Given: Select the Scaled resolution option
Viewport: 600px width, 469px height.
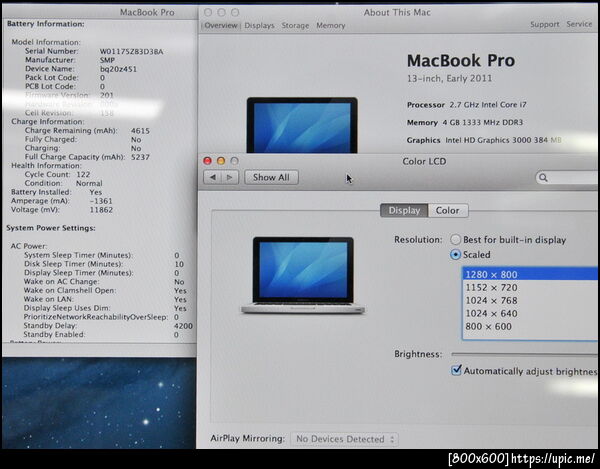Looking at the screenshot, I should [455, 255].
